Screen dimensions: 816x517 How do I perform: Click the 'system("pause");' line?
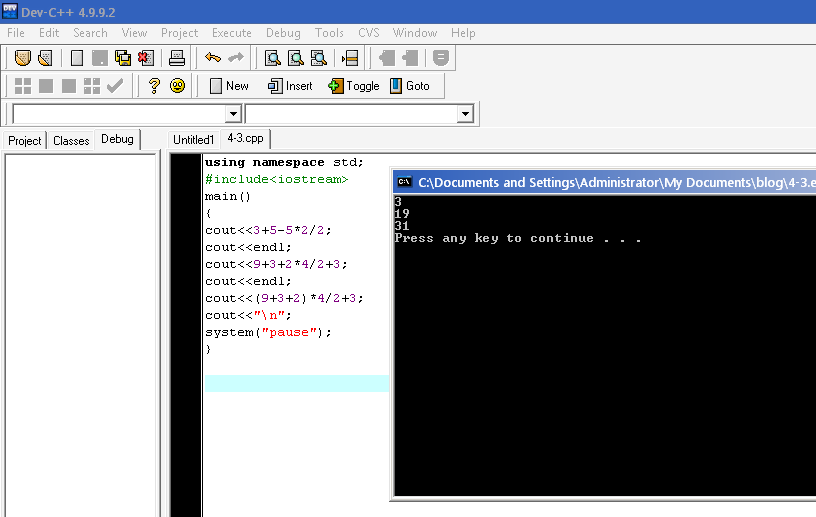coord(268,332)
